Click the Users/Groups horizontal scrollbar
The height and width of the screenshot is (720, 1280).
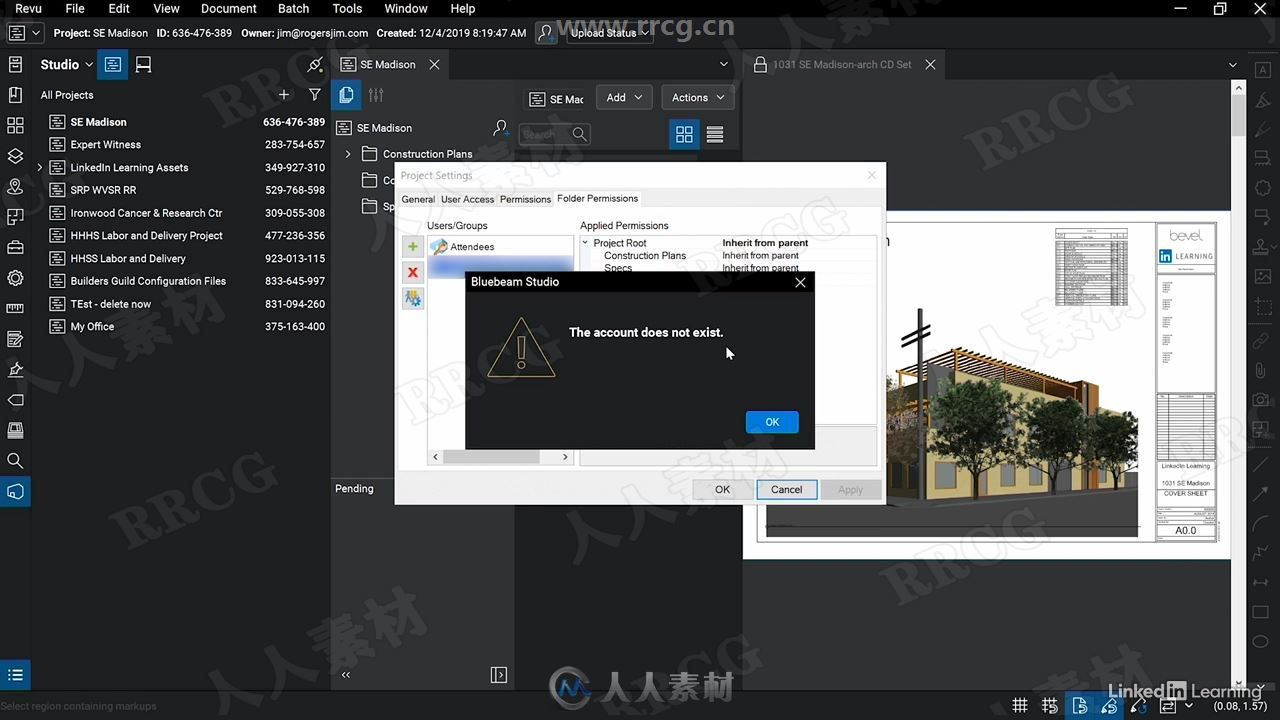[500, 457]
